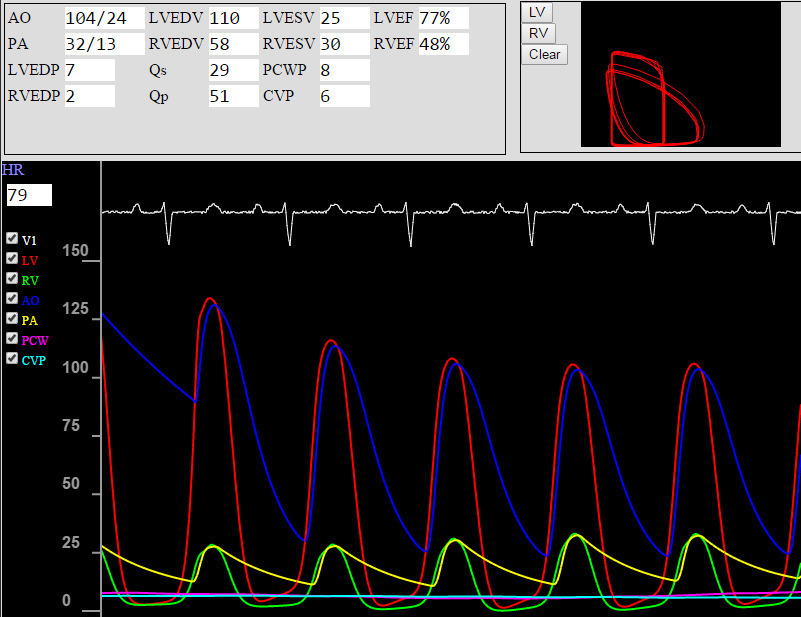
Task: Turn off the CVP trace checkbox
Action: 12,359
